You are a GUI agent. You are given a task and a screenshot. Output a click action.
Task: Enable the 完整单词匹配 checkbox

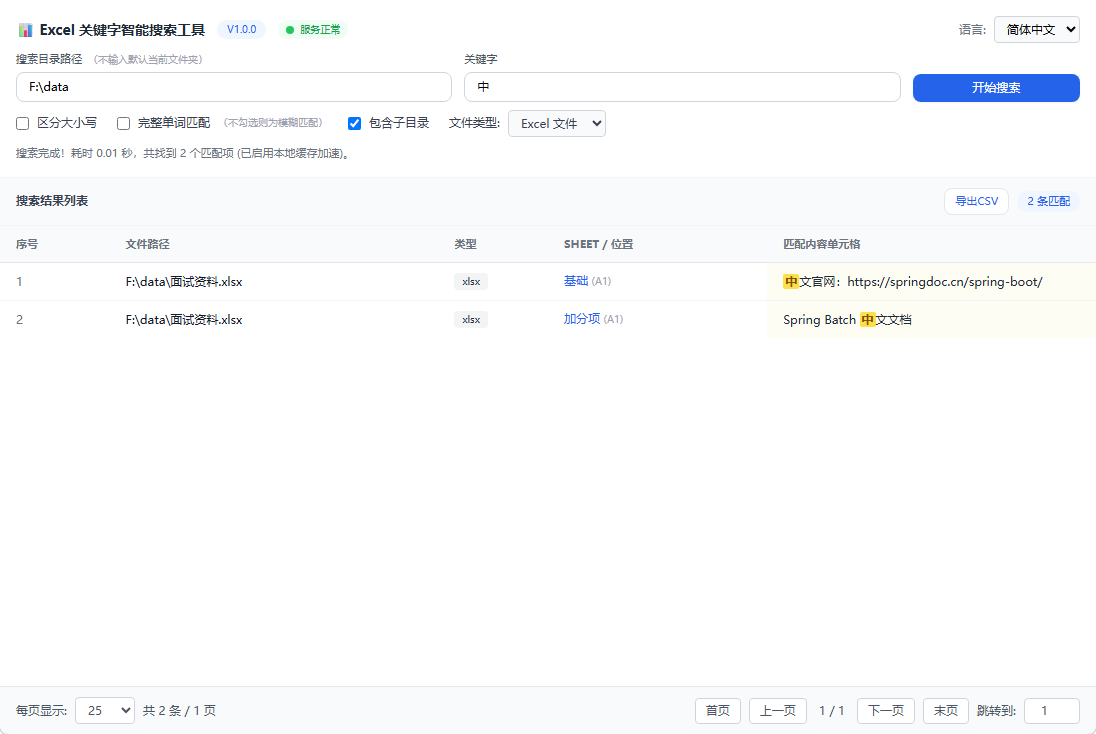click(123, 124)
